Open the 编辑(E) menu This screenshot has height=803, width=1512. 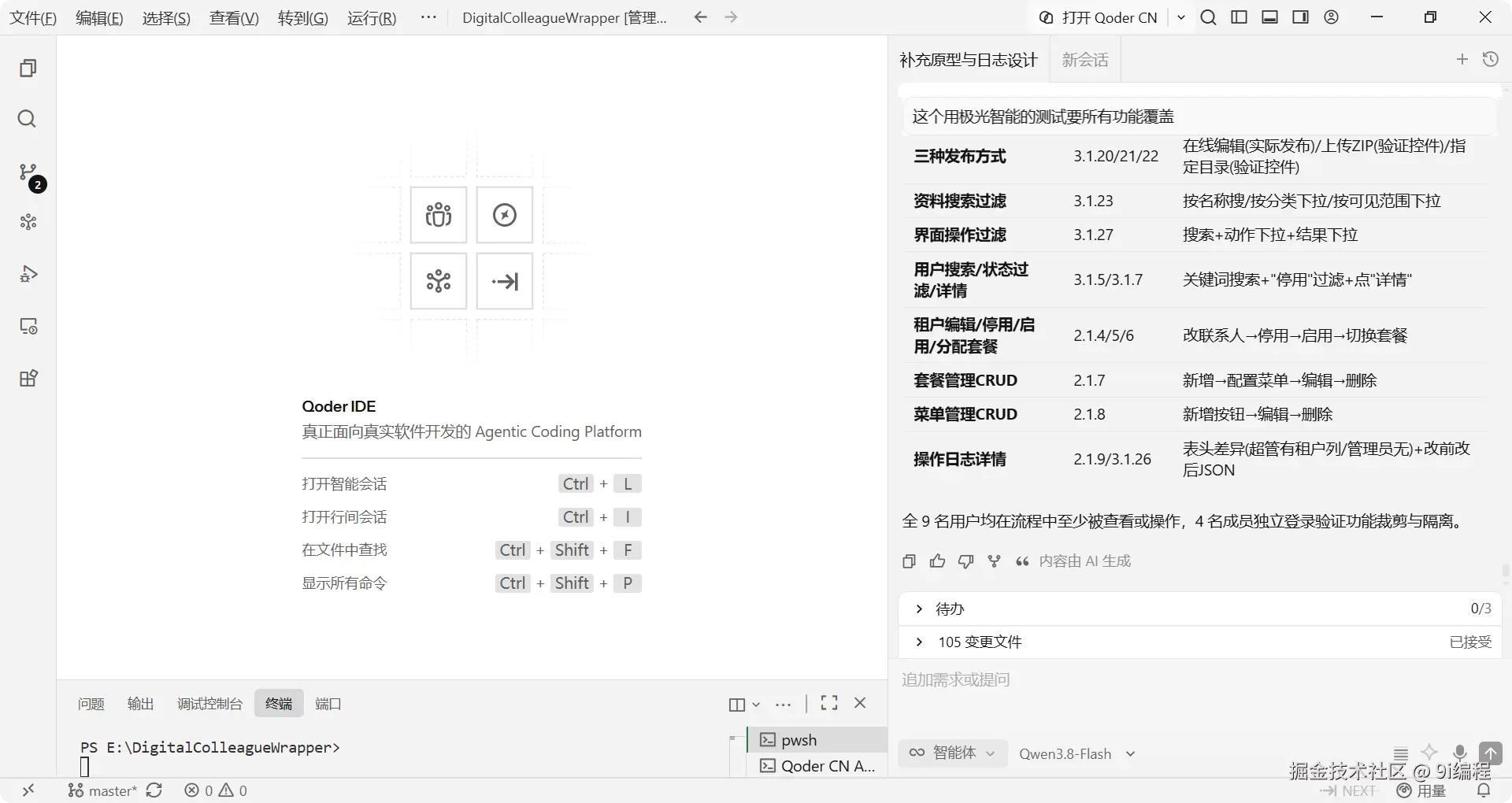pos(99,17)
